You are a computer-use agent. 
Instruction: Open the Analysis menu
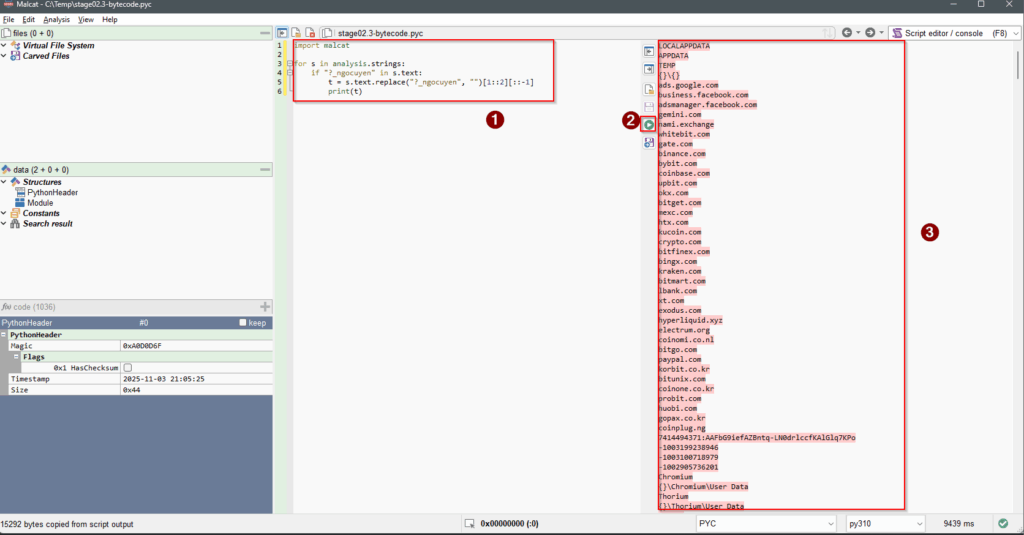(56, 19)
